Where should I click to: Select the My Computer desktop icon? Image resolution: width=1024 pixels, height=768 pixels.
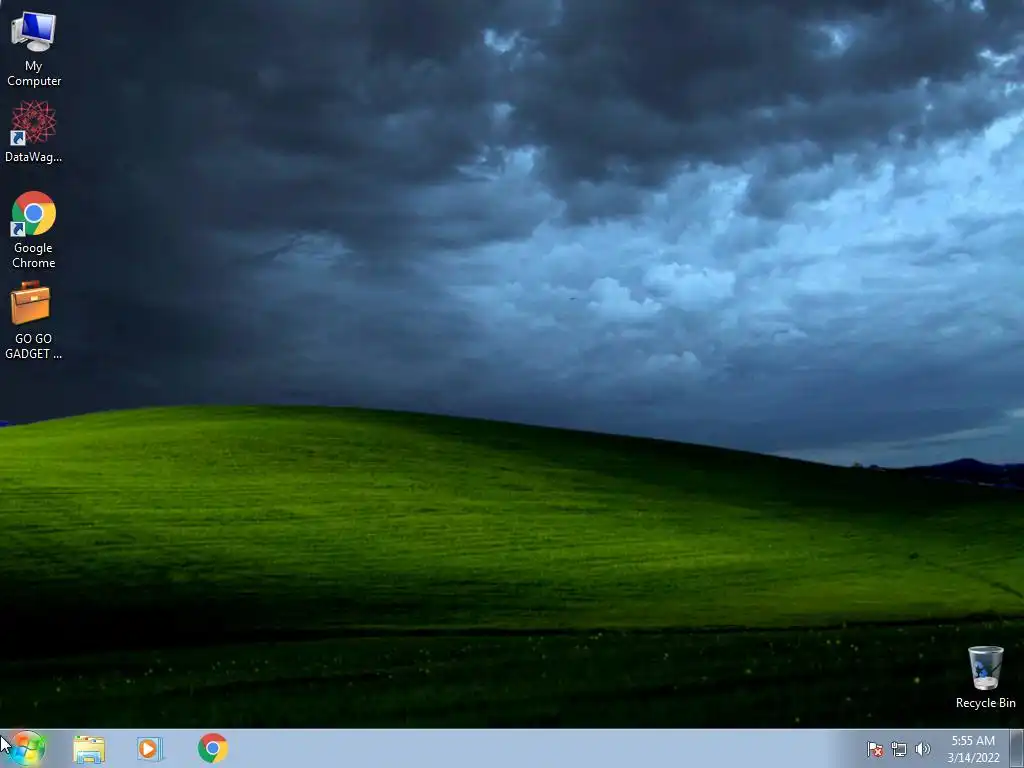pyautogui.click(x=33, y=50)
